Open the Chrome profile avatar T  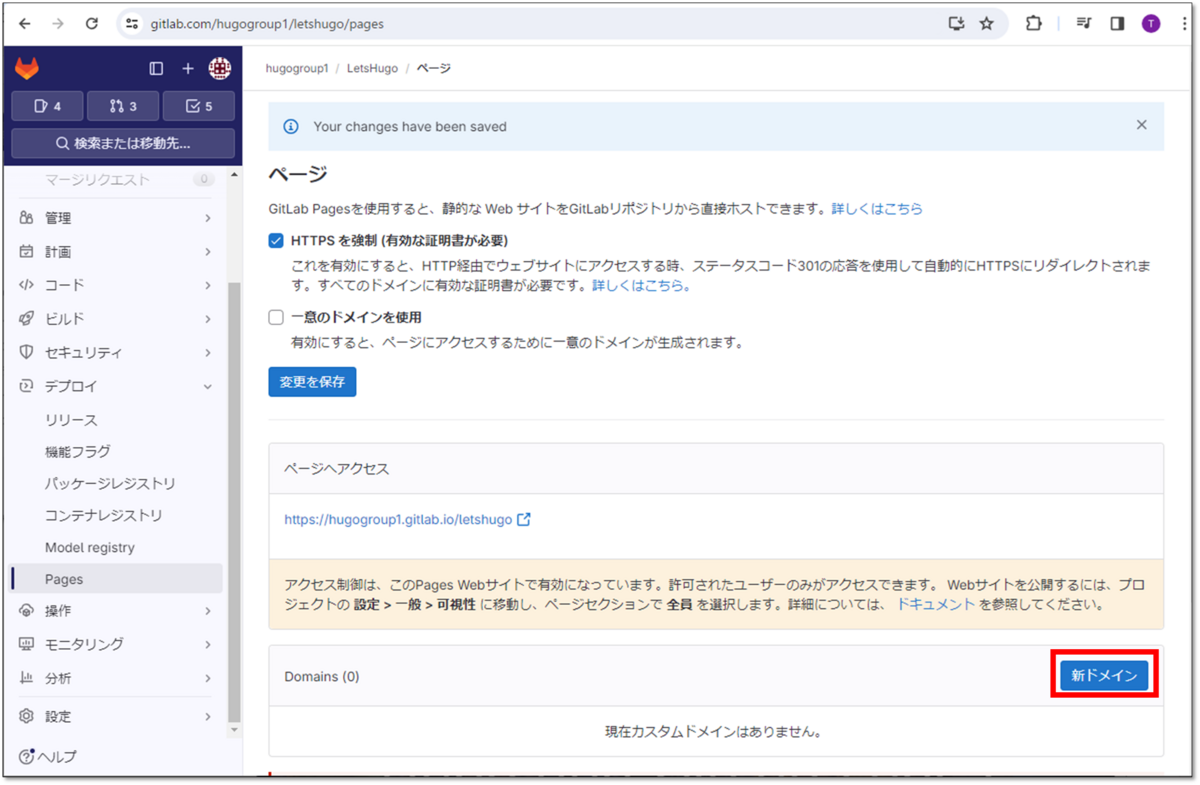[1151, 23]
